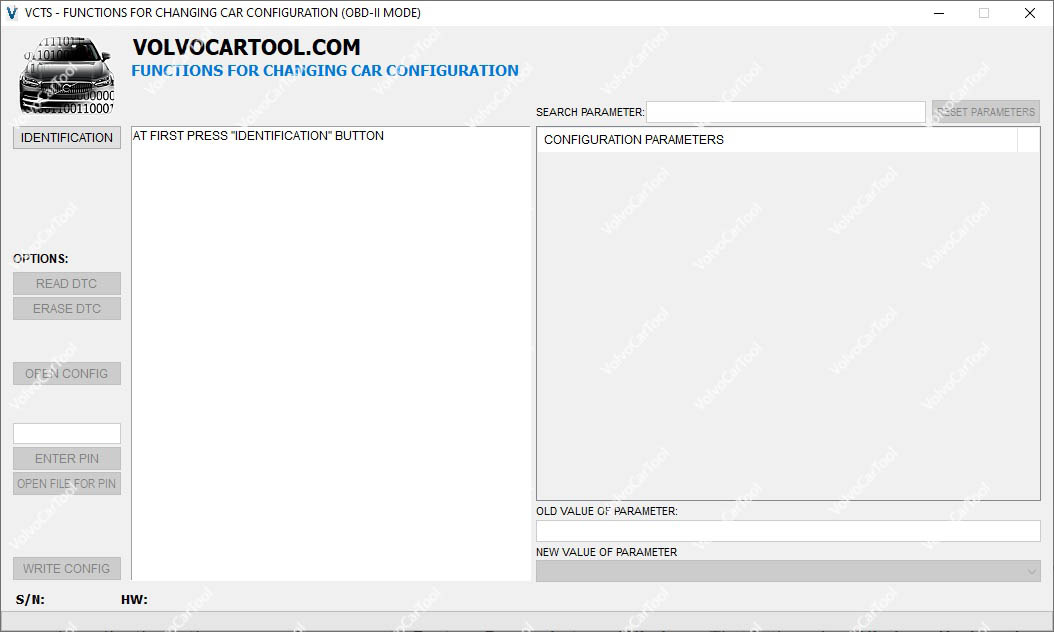Click the READ DTC button
Viewport: 1054px width, 632px height.
(x=67, y=284)
